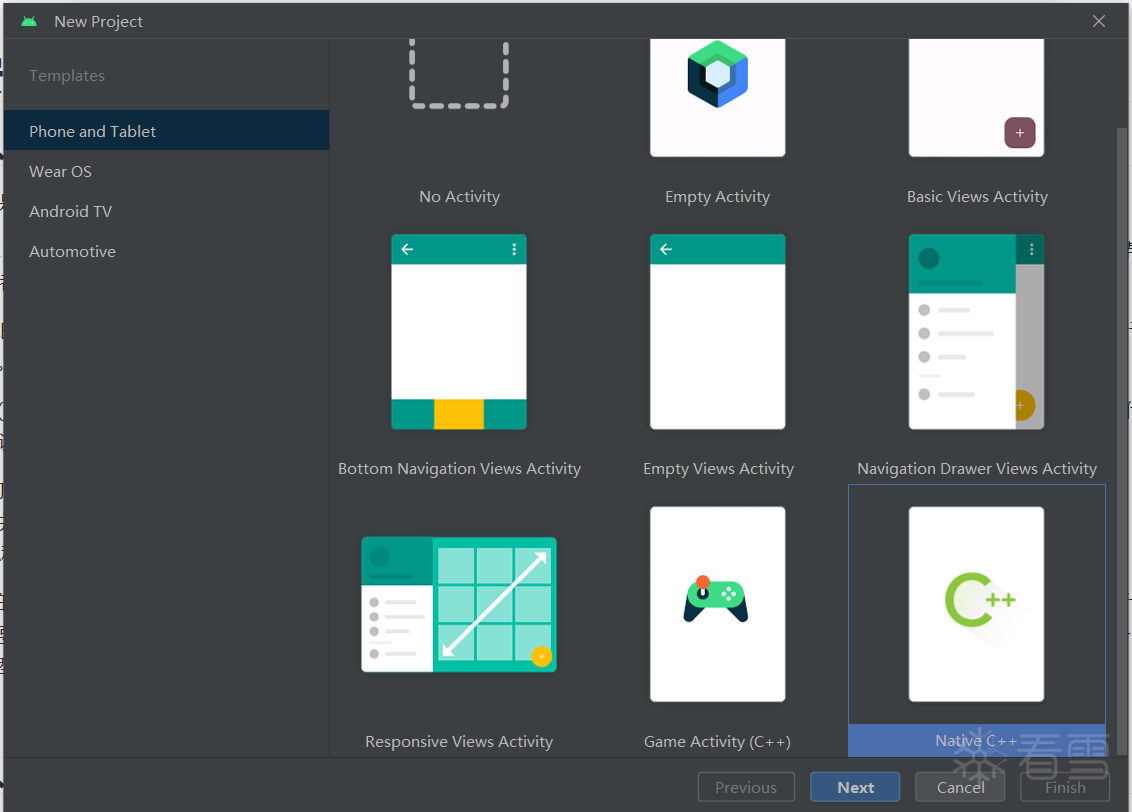Click 'Navigation Drawer Views Activity' label

coord(977,469)
